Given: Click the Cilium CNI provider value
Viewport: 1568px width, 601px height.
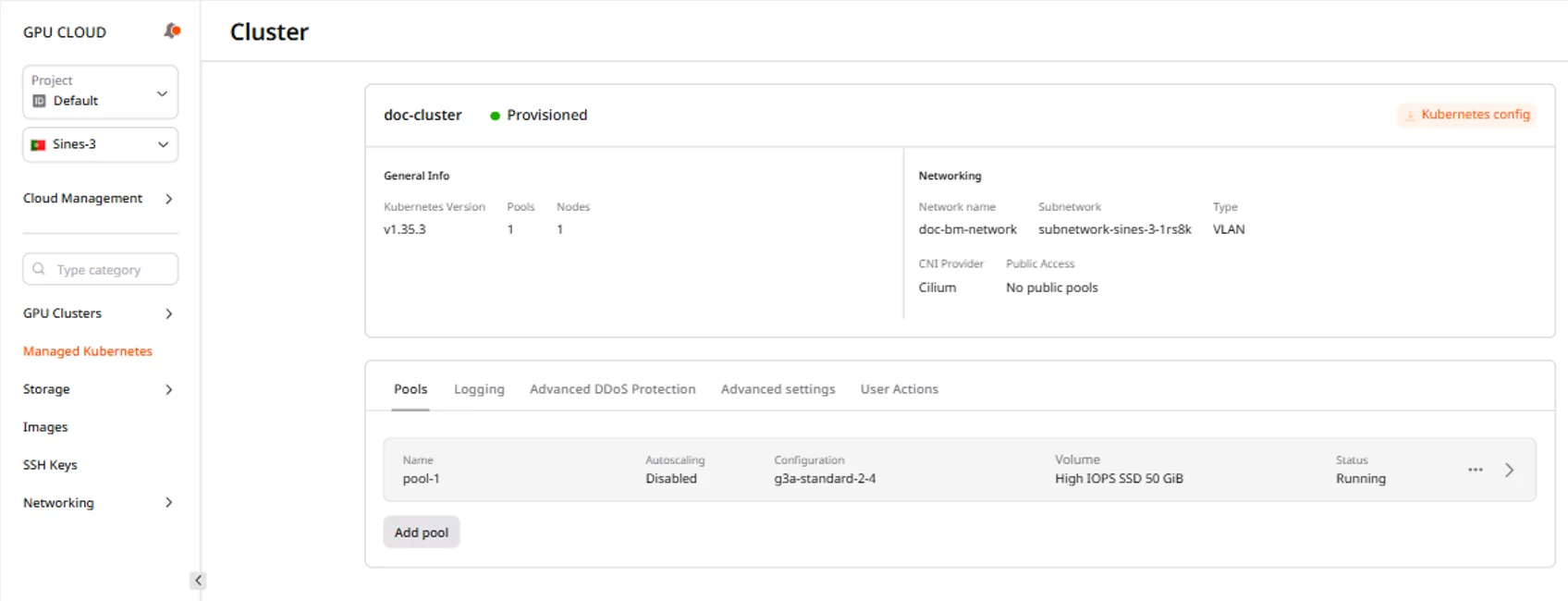Looking at the screenshot, I should coord(937,288).
